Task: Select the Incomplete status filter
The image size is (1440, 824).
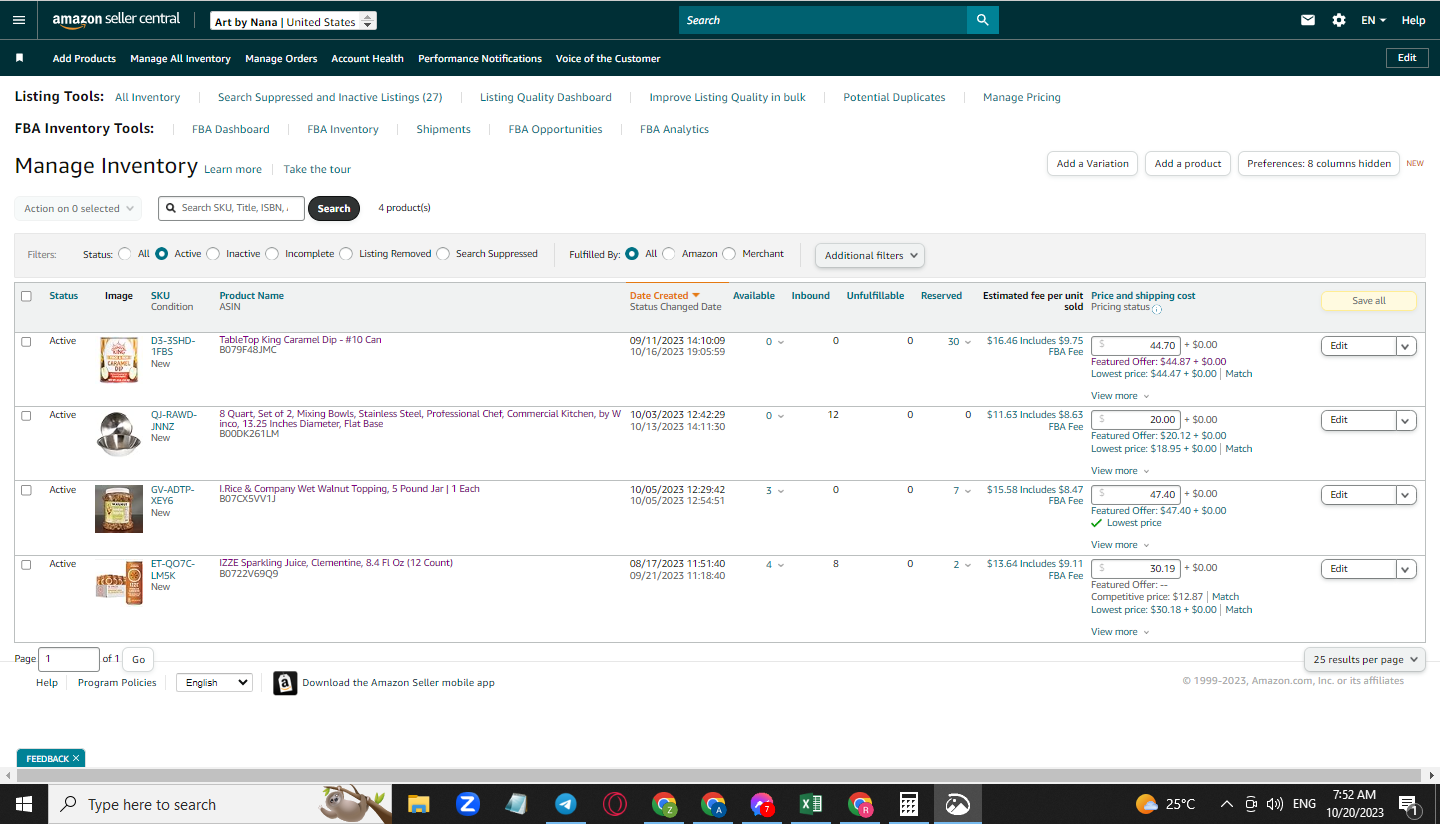Action: click(x=272, y=254)
